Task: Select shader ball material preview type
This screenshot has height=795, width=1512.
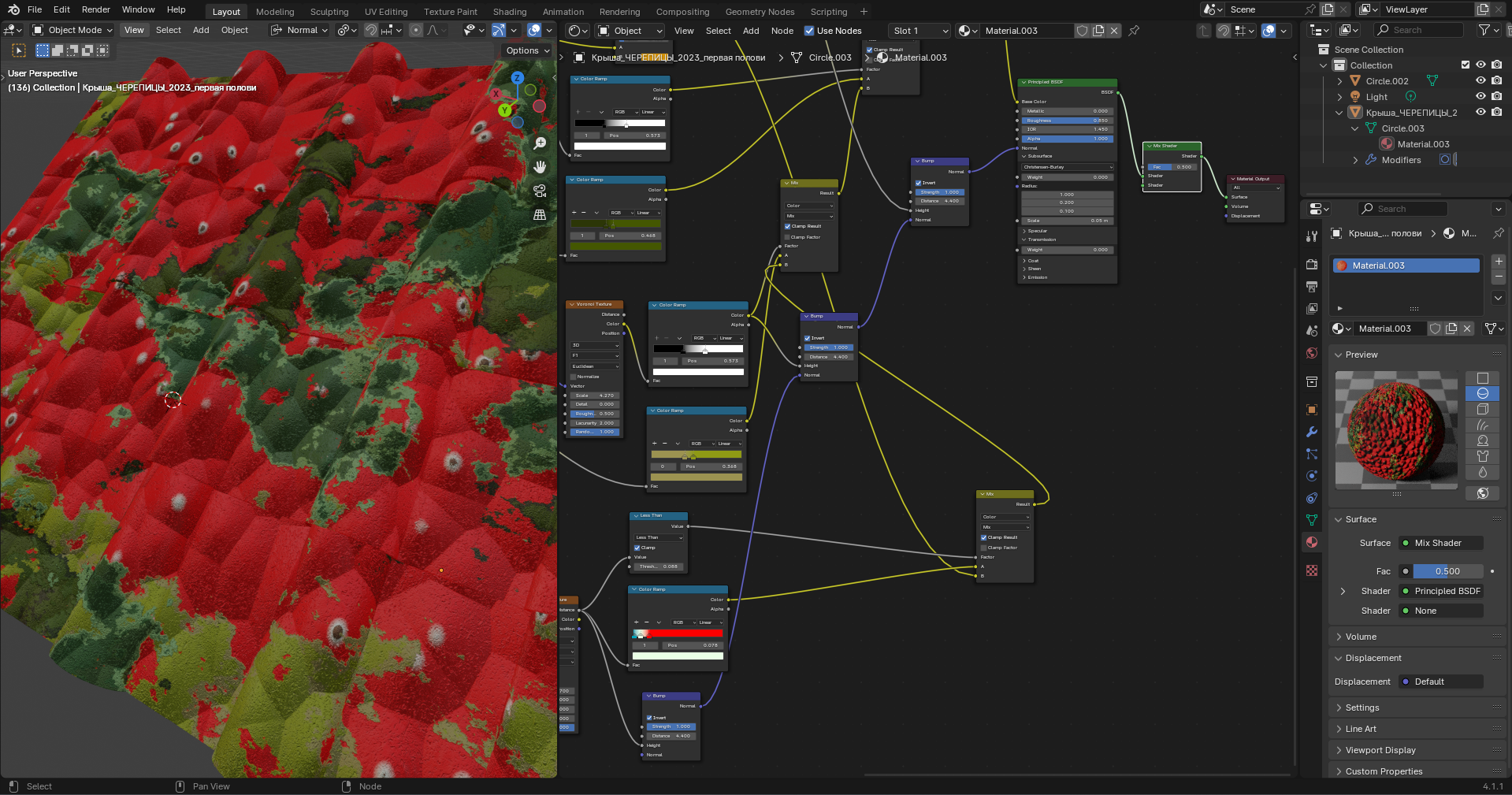Action: point(1482,441)
